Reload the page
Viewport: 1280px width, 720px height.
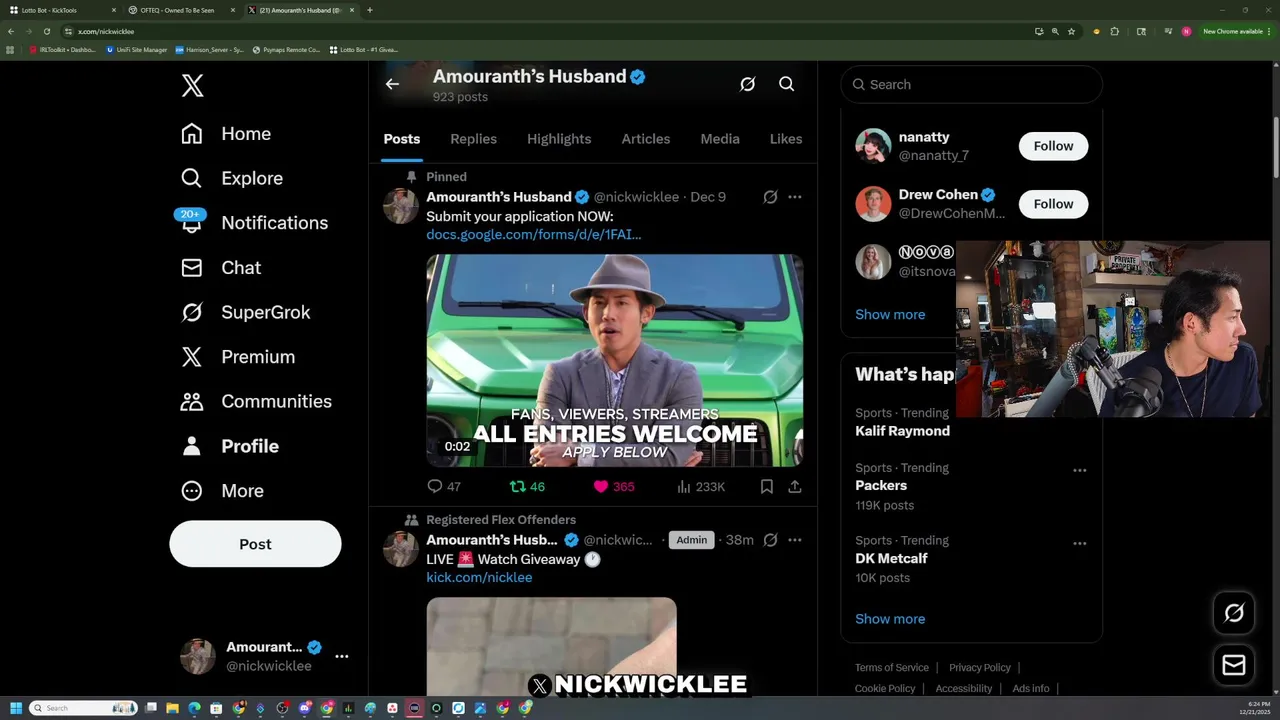pyautogui.click(x=46, y=31)
